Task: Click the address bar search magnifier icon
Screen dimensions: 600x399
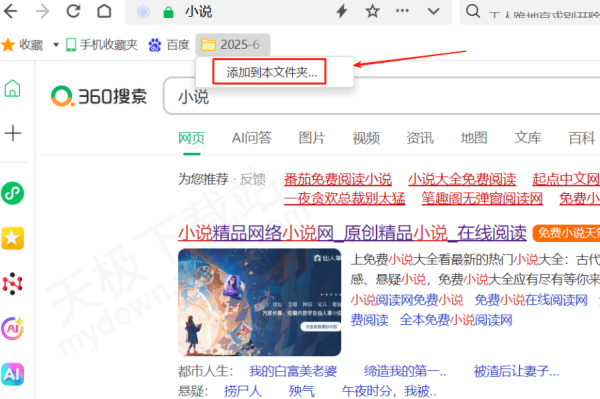Action: [473, 11]
